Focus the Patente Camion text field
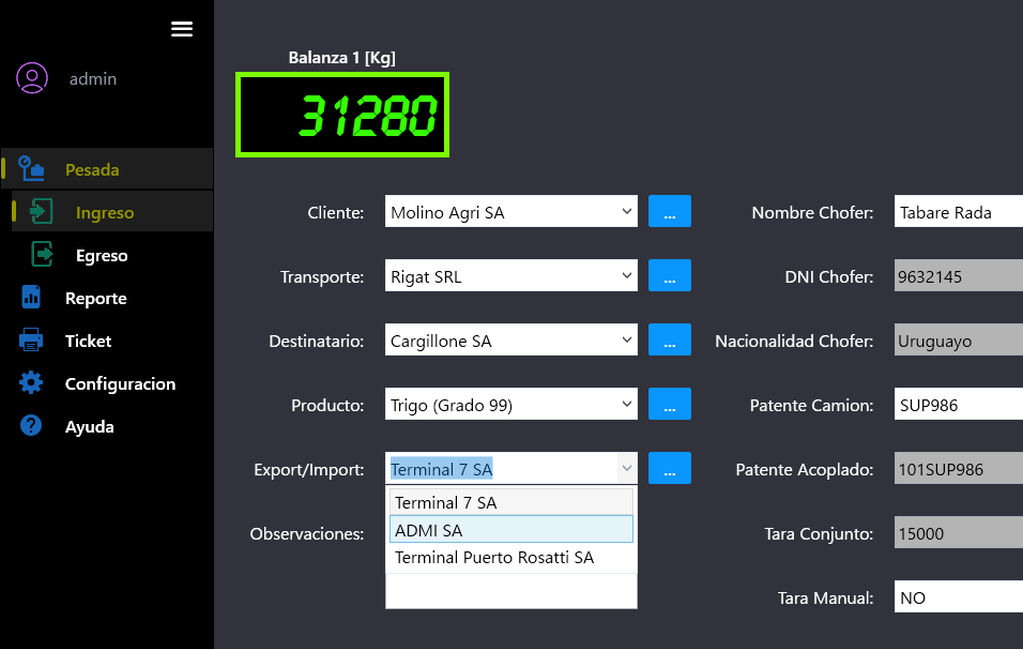Screen dimensions: 1023x649 [x=957, y=405]
